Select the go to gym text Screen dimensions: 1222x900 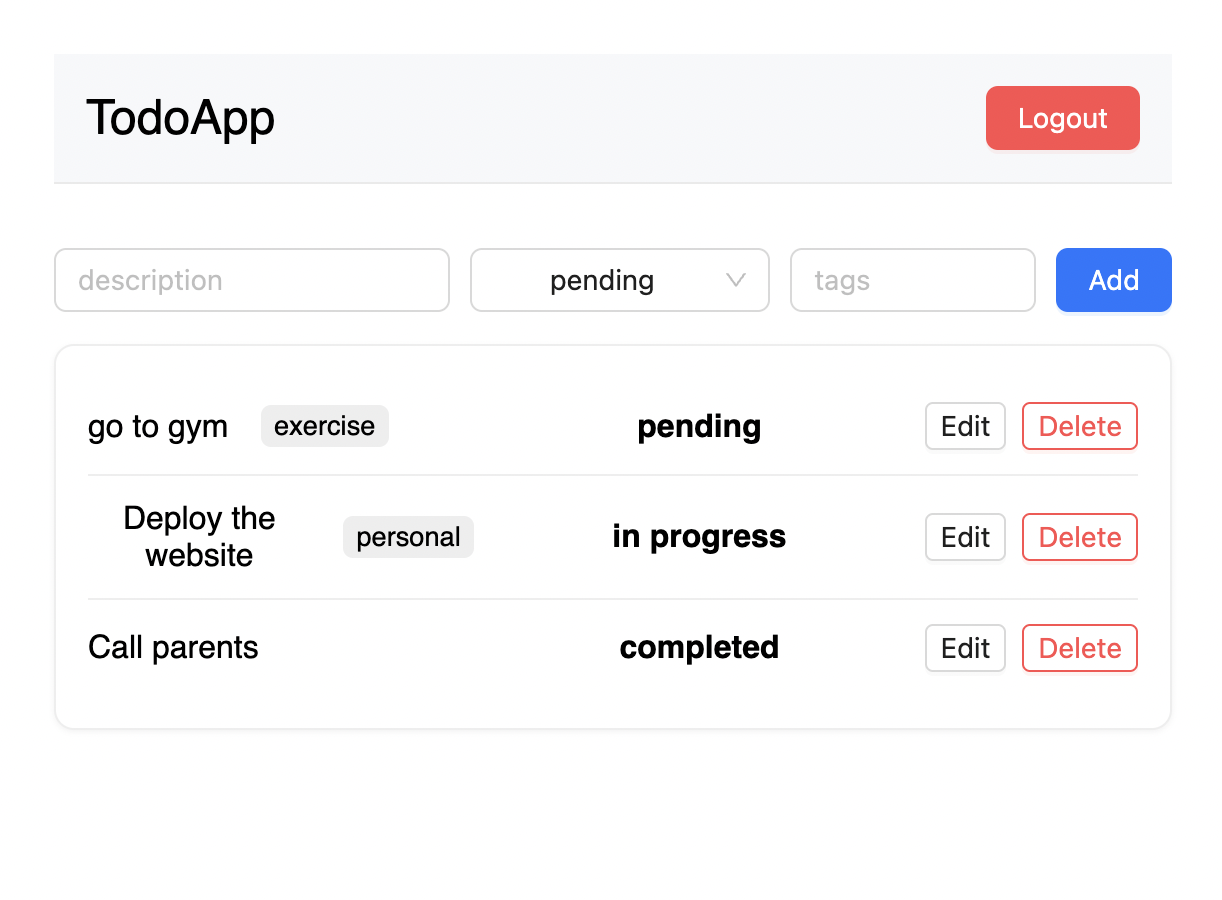coord(158,427)
